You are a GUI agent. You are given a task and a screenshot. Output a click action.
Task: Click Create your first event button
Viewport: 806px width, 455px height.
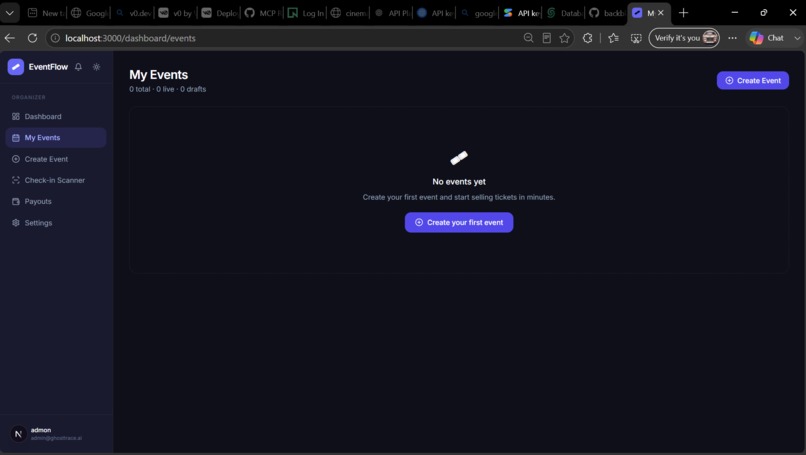(459, 223)
